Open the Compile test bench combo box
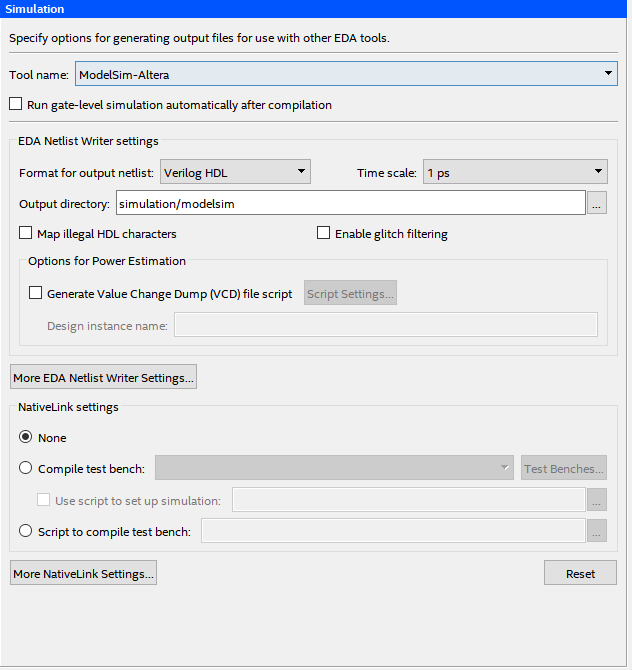This screenshot has height=670, width=632. [x=335, y=468]
